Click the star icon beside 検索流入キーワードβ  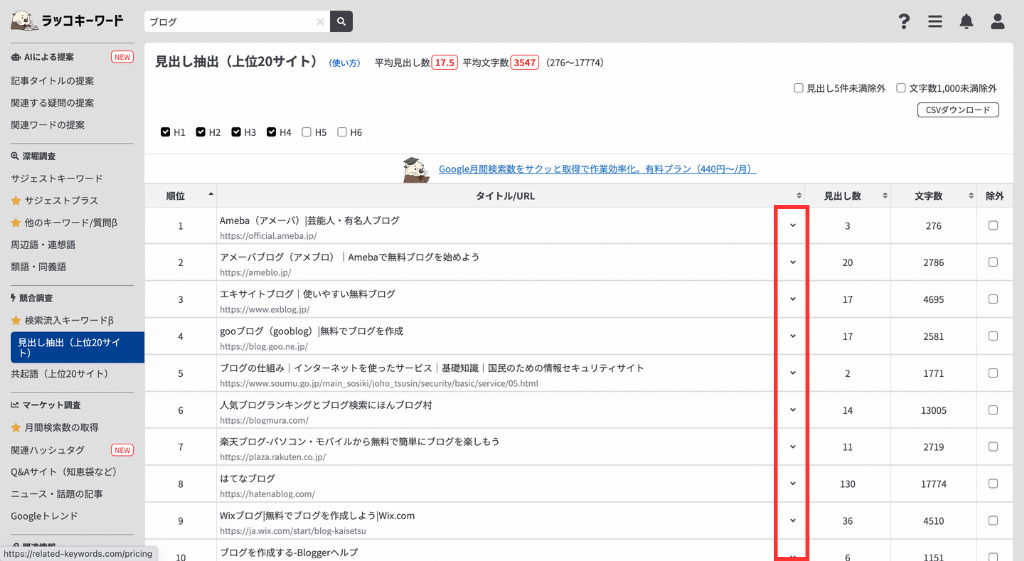click(x=16, y=320)
